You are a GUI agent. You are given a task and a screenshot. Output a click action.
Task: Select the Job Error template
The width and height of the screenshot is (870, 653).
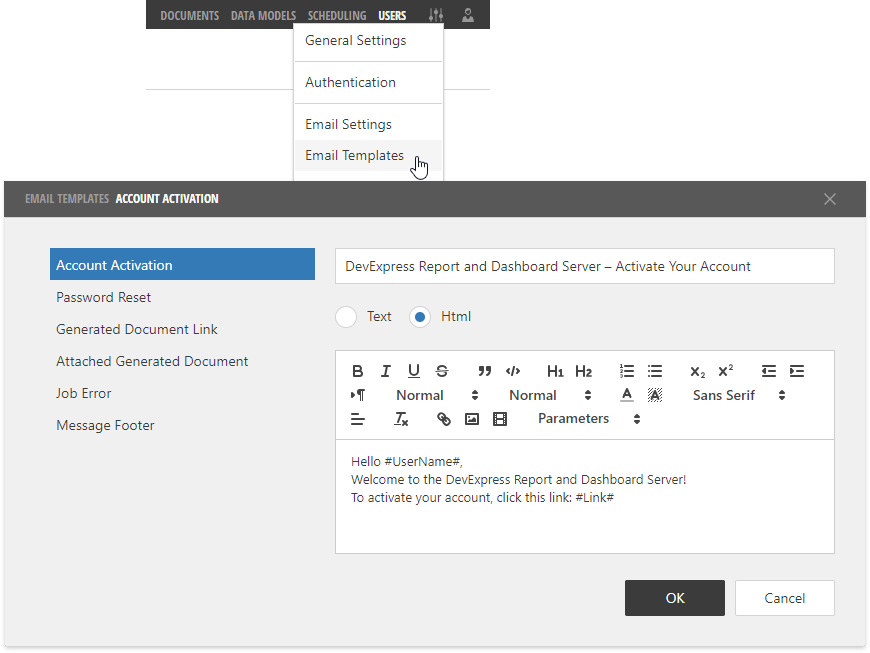click(183, 393)
